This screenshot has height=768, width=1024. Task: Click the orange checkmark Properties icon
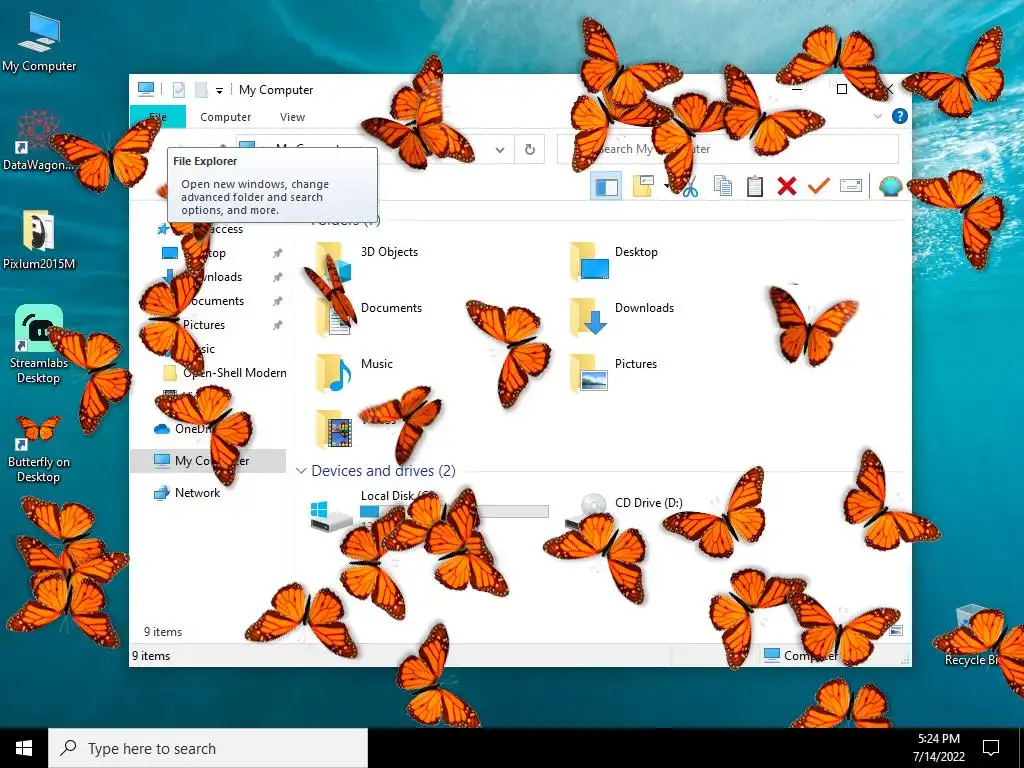pyautogui.click(x=818, y=187)
